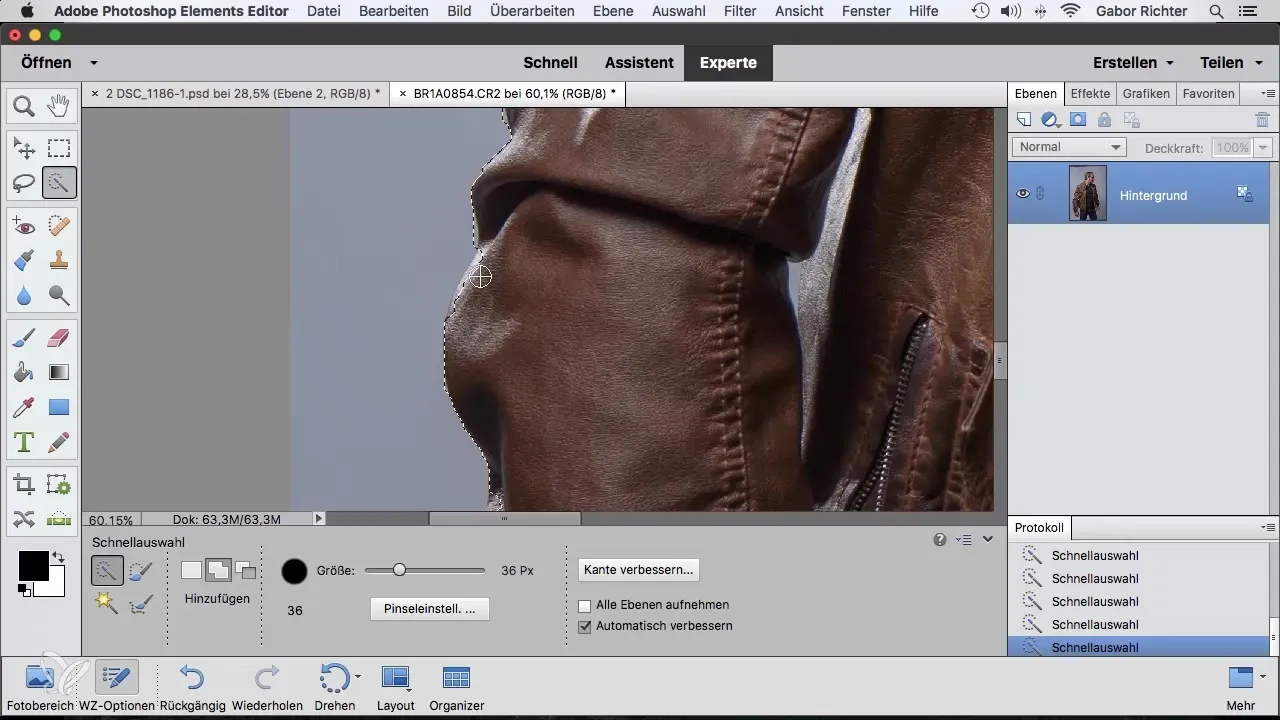Select the Content-Aware Move tool
The width and height of the screenshot is (1280, 720).
24,519
